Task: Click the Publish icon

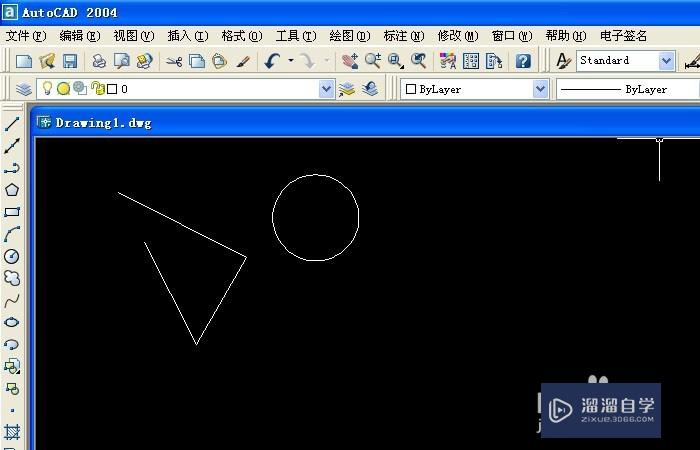Action: pos(144,61)
